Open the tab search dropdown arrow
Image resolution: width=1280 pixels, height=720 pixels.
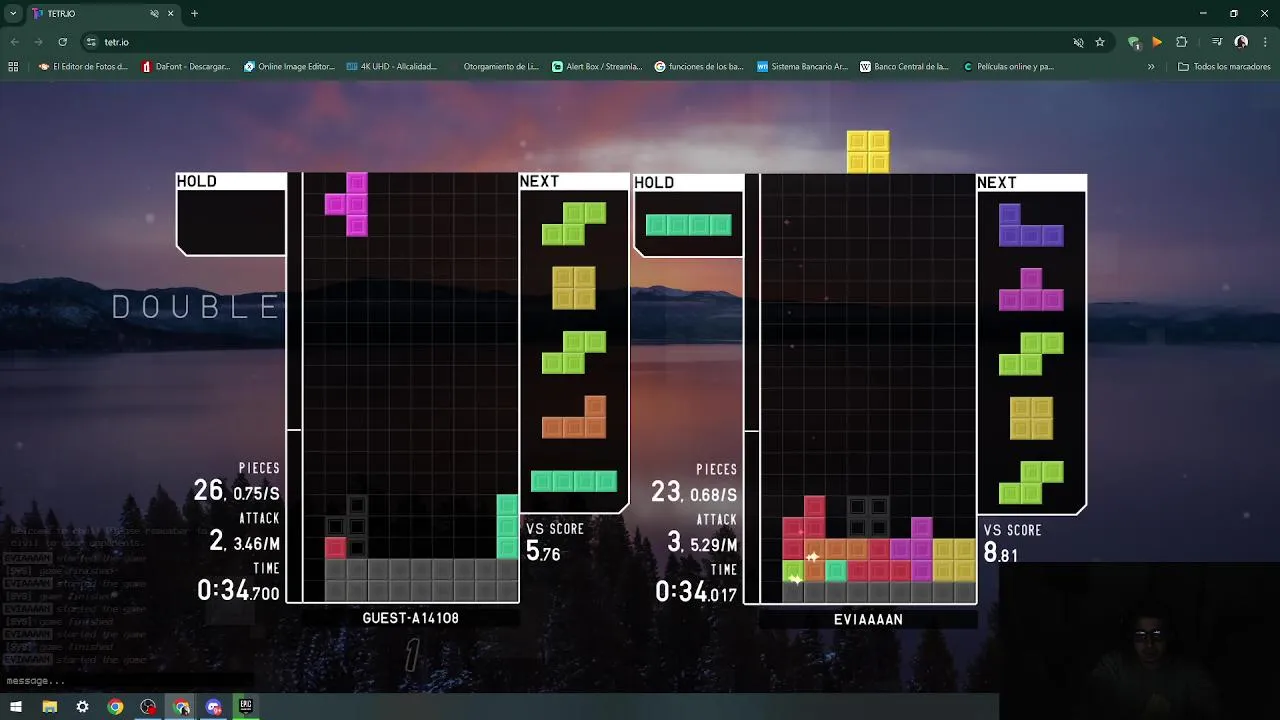pos(13,13)
